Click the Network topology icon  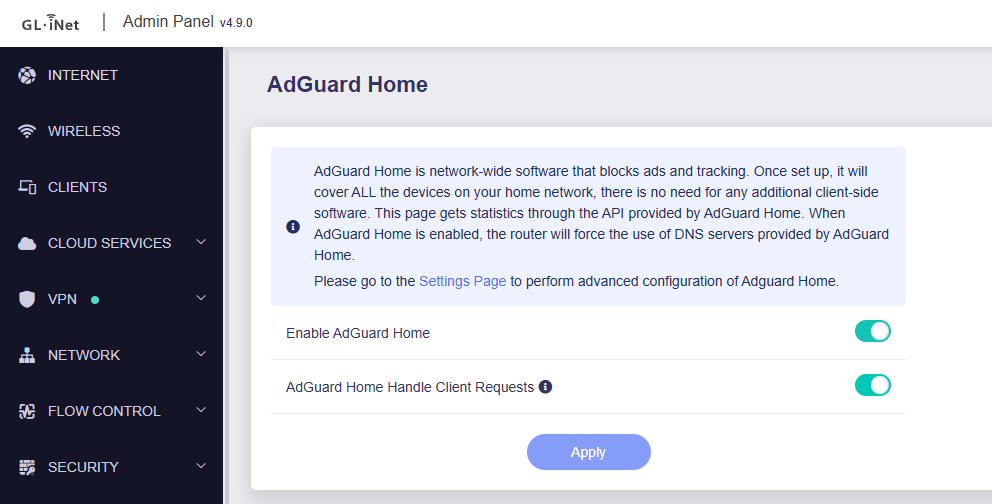click(27, 355)
